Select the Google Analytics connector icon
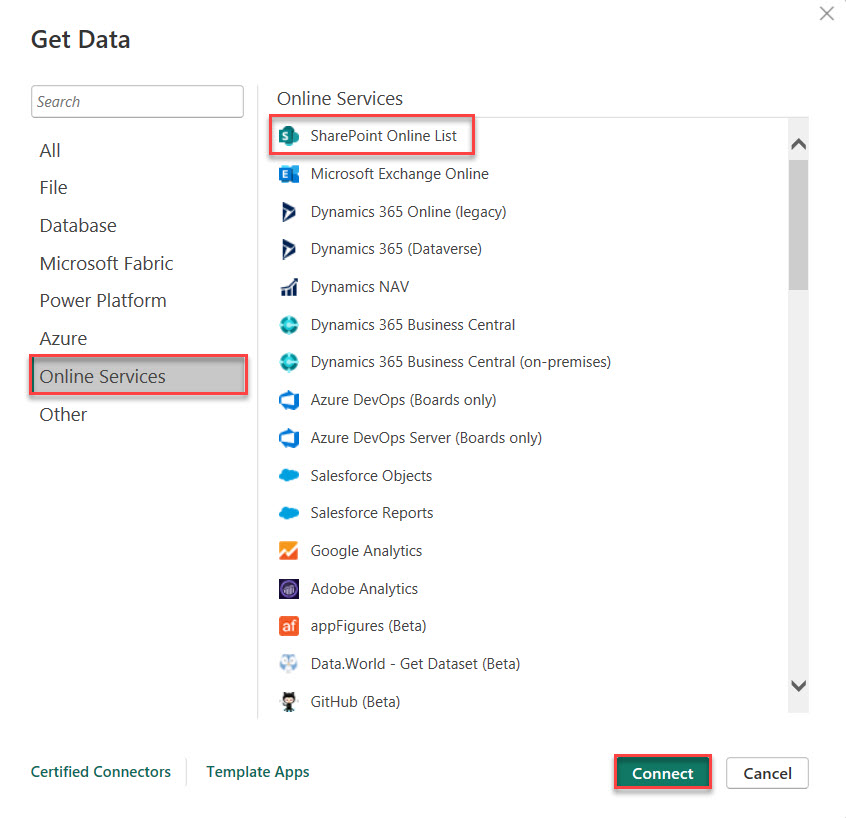Screen dimensions: 846x818 click(x=289, y=551)
